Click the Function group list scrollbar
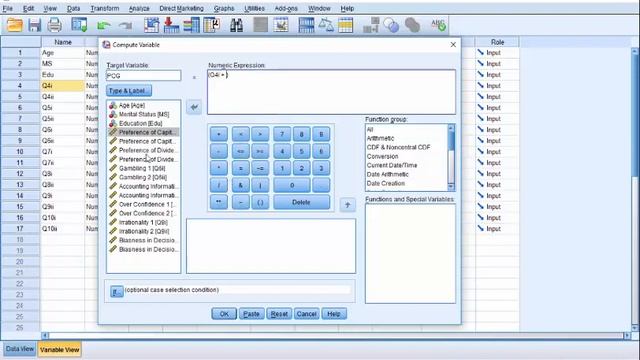The height and width of the screenshot is (360, 640). [451, 157]
